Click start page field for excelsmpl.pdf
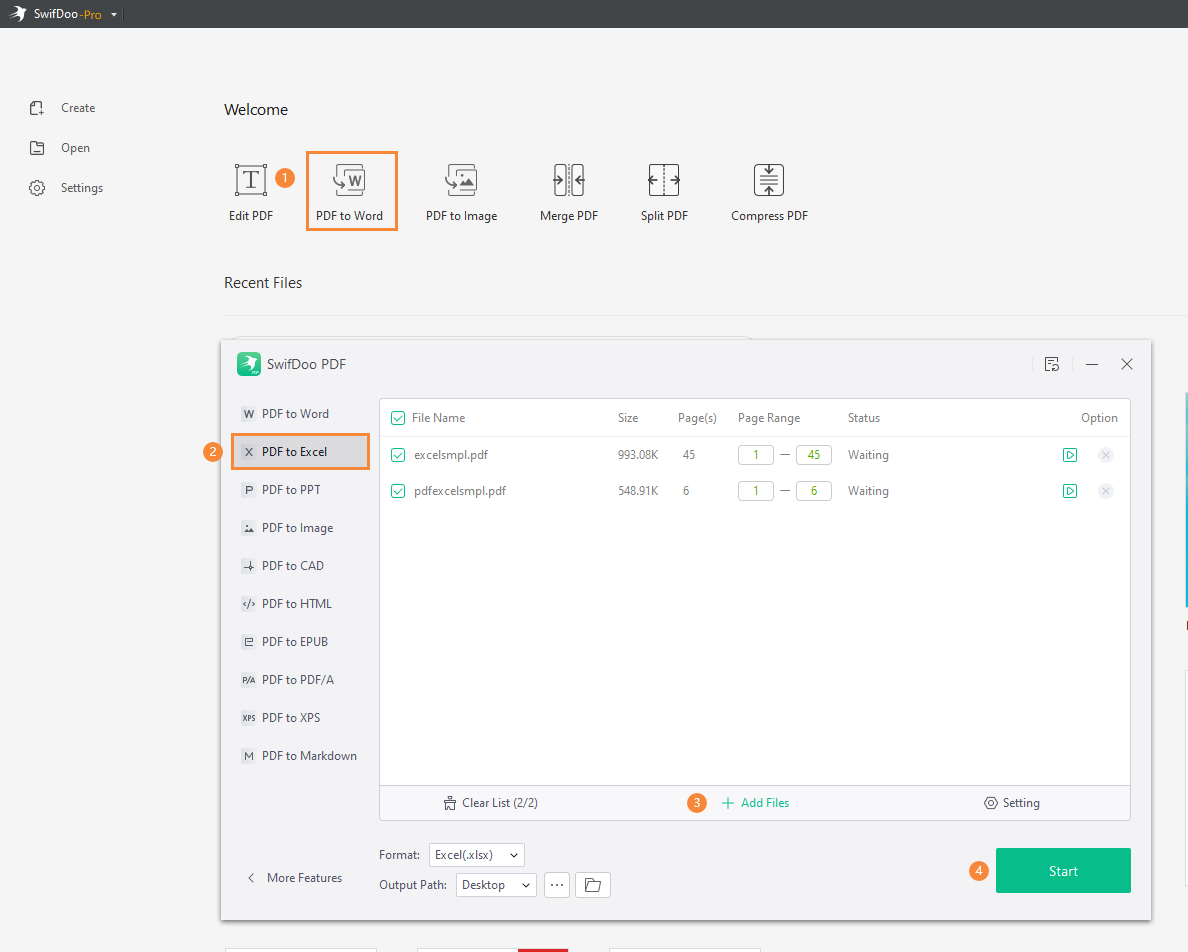The image size is (1188, 952). point(755,455)
